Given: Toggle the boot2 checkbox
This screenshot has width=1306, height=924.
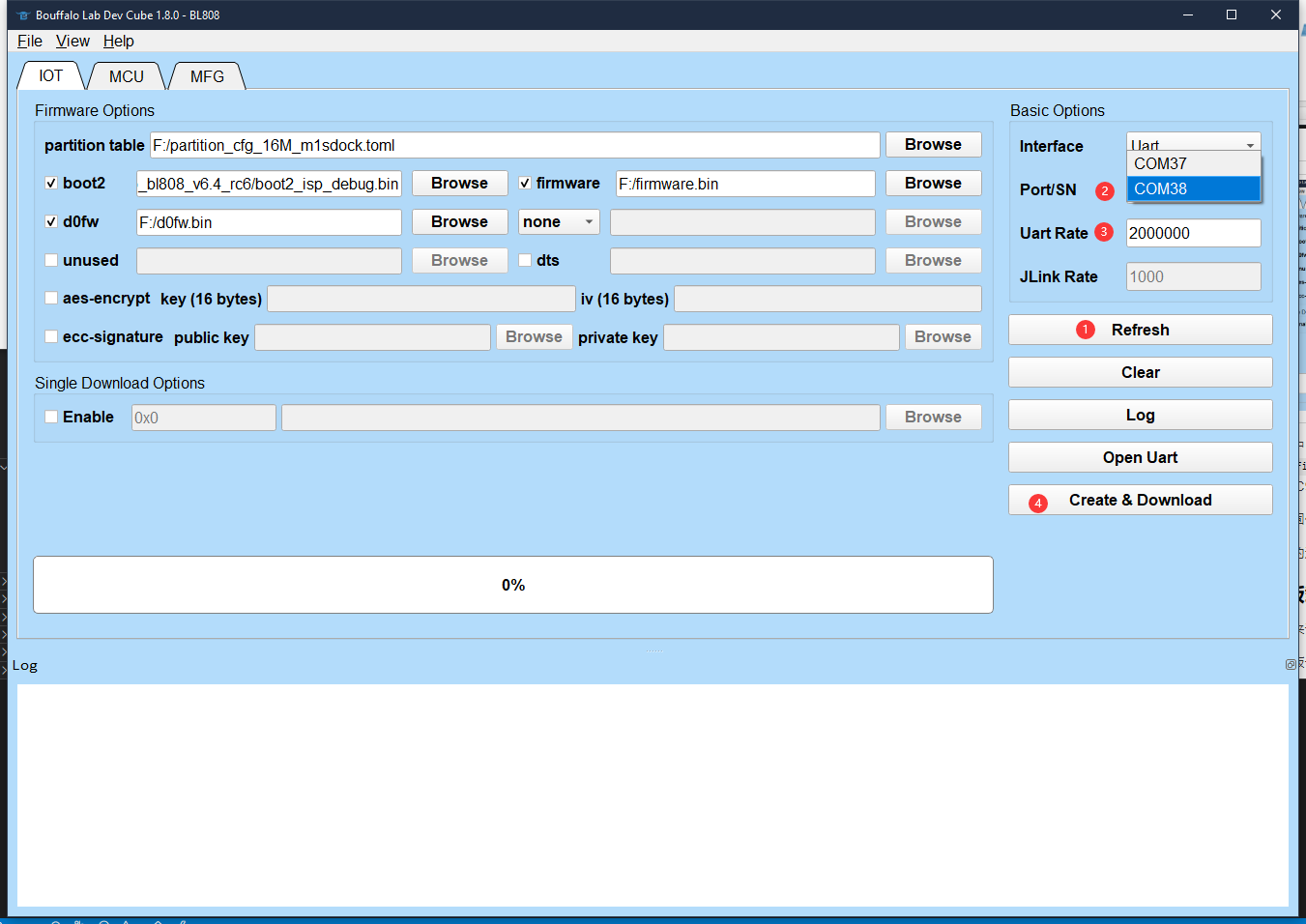Looking at the screenshot, I should coord(51,183).
